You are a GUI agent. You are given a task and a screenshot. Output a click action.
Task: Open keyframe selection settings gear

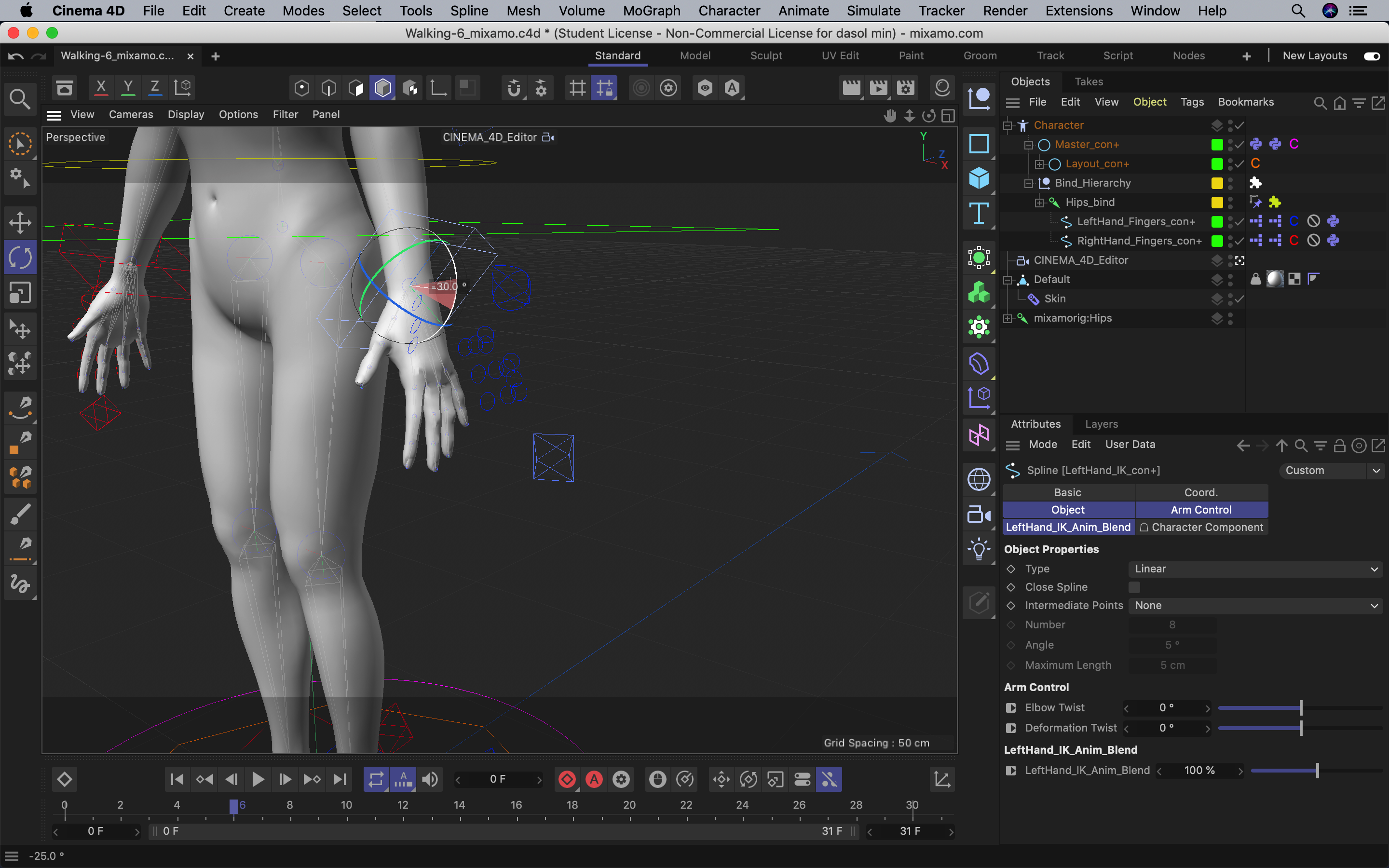tap(621, 779)
